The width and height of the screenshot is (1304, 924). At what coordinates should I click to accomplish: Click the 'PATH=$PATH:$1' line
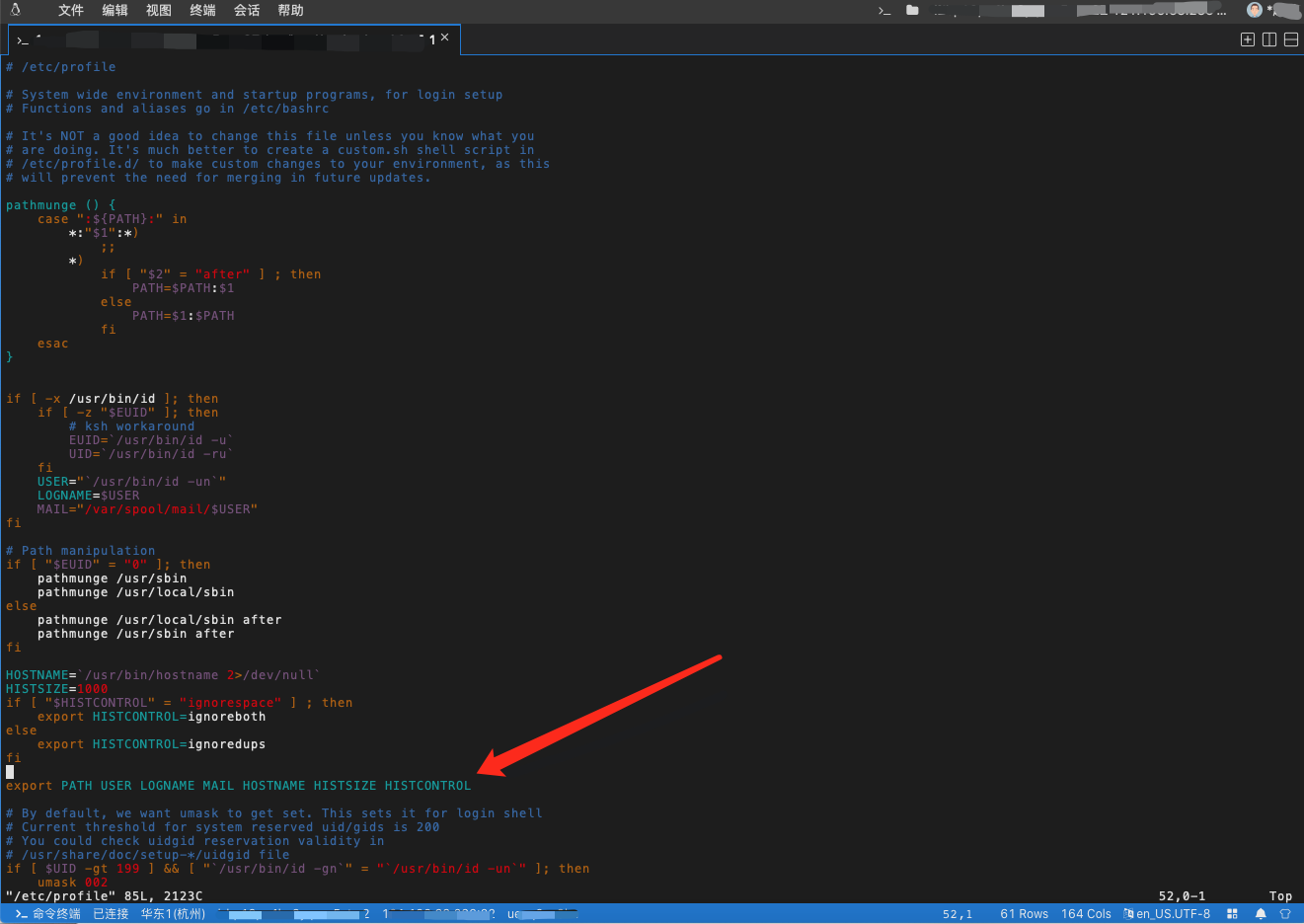184,288
